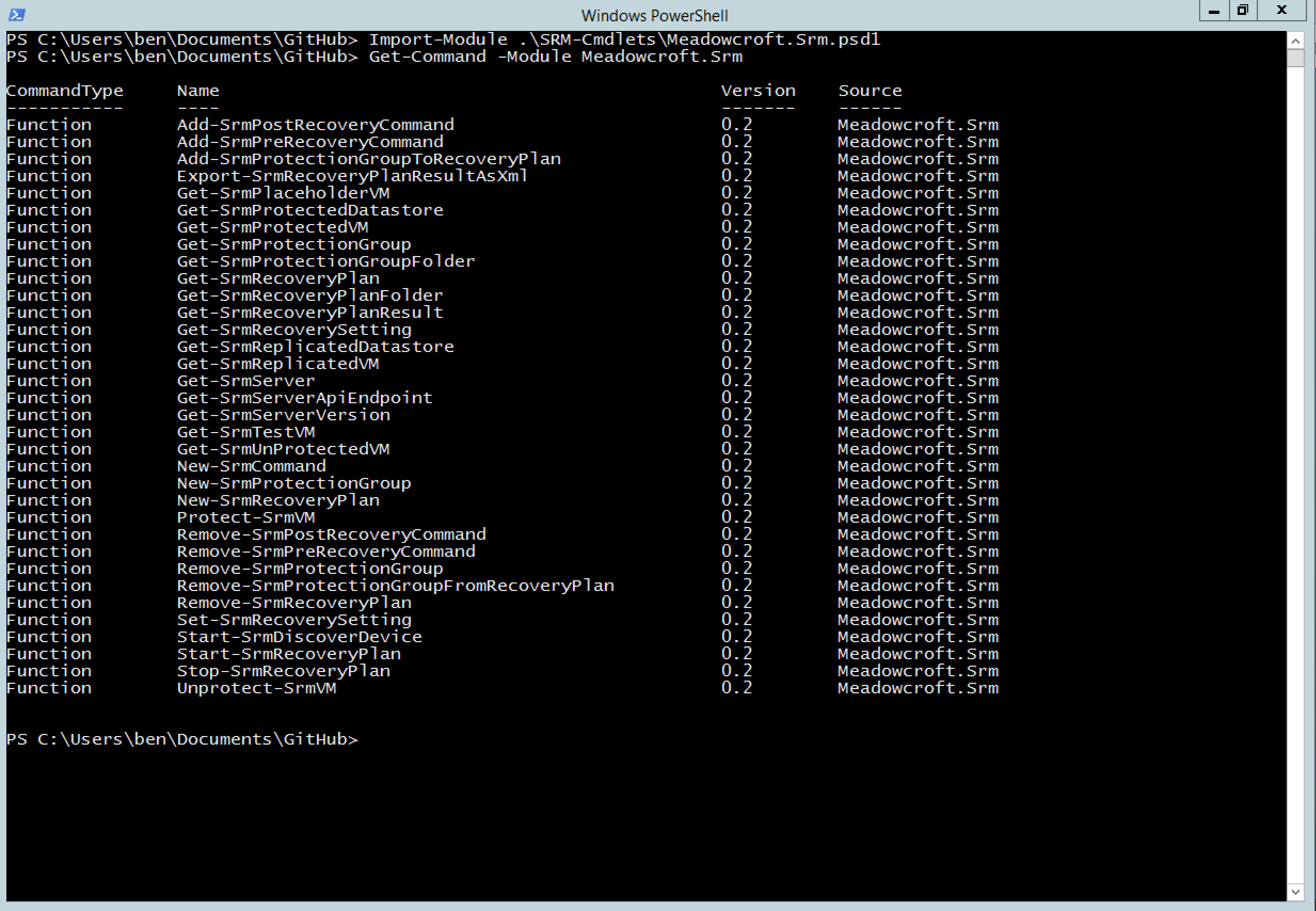Click the Import-Module command line
This screenshot has width=1316, height=911.
(443, 40)
